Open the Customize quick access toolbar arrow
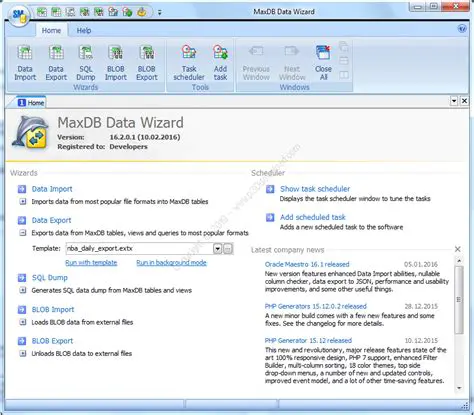The image size is (474, 415). [160, 13]
